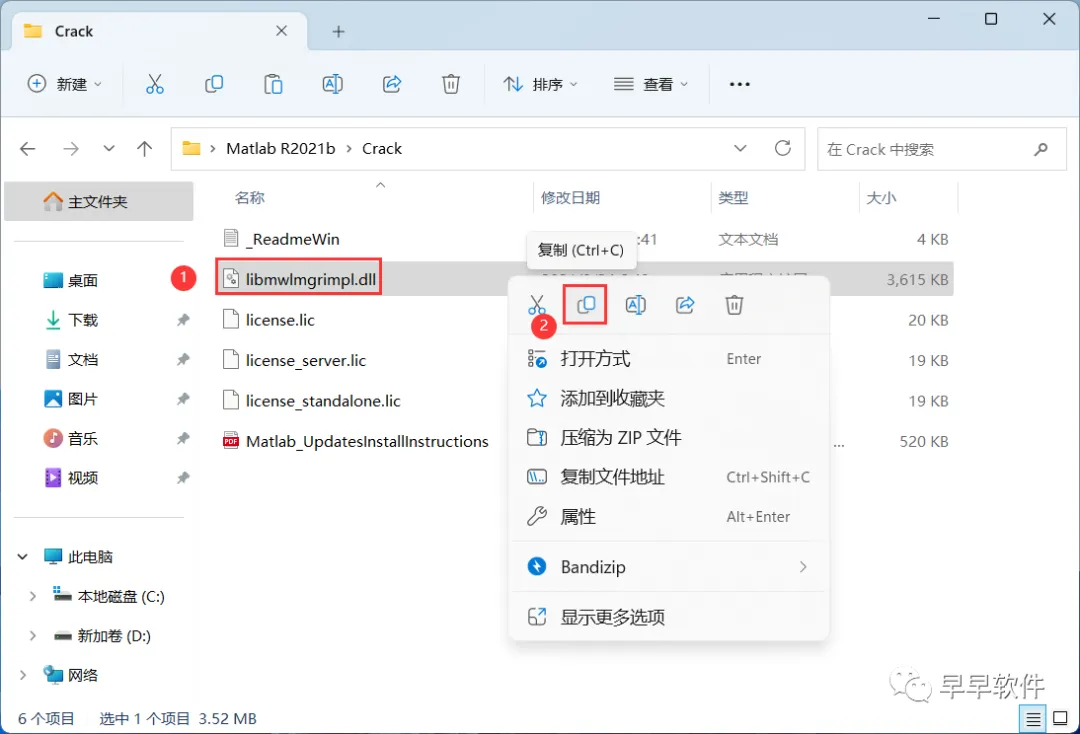Add a new tab with the plus button
The image size is (1080, 734).
pyautogui.click(x=338, y=32)
